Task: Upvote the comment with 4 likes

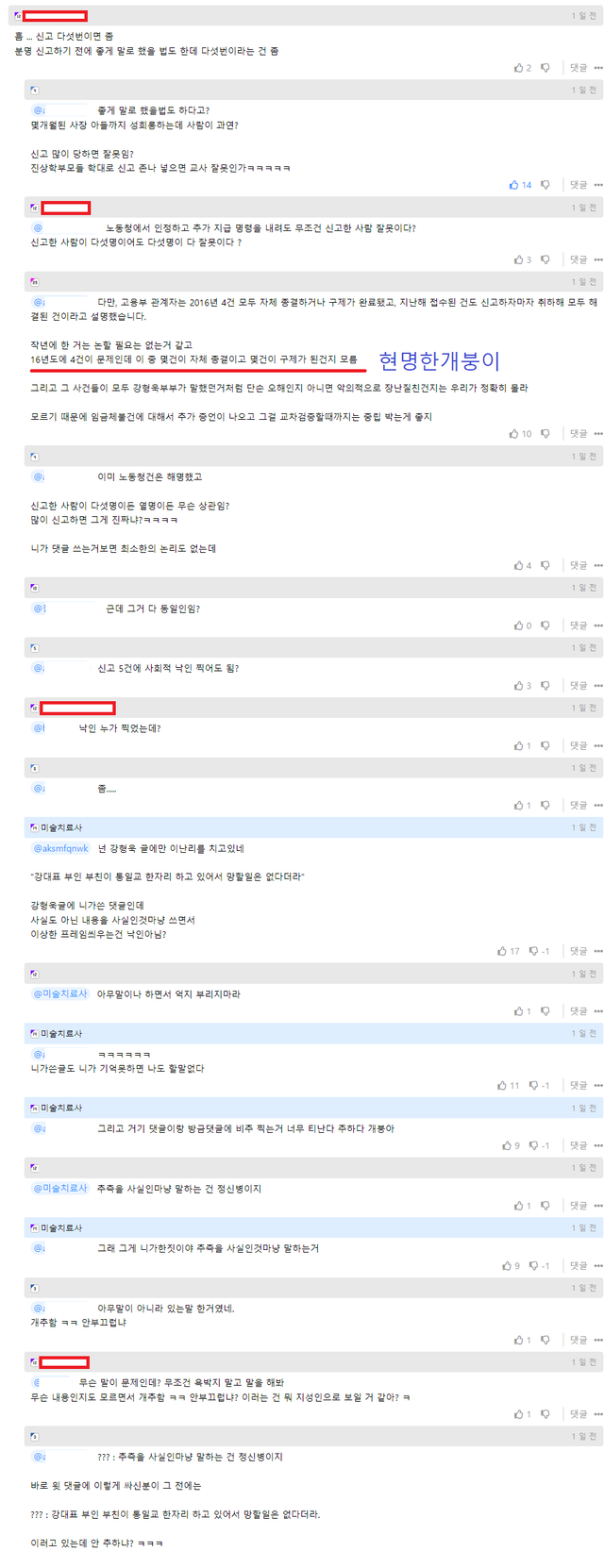Action: click(x=518, y=566)
